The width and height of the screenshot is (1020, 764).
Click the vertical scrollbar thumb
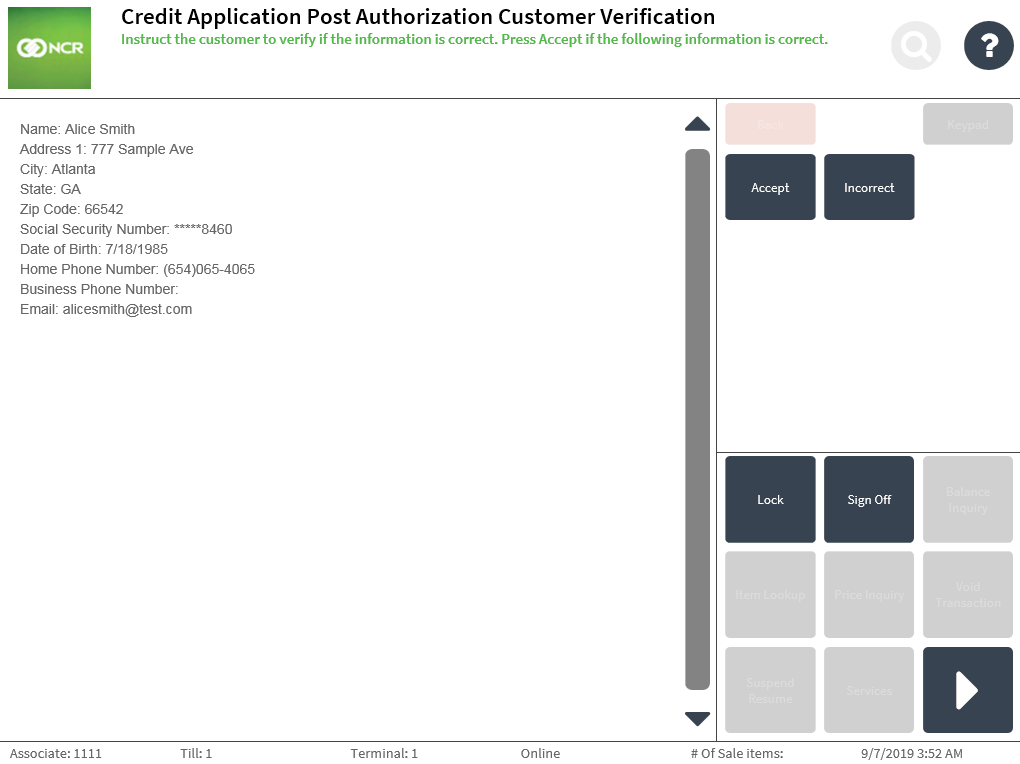(697, 419)
